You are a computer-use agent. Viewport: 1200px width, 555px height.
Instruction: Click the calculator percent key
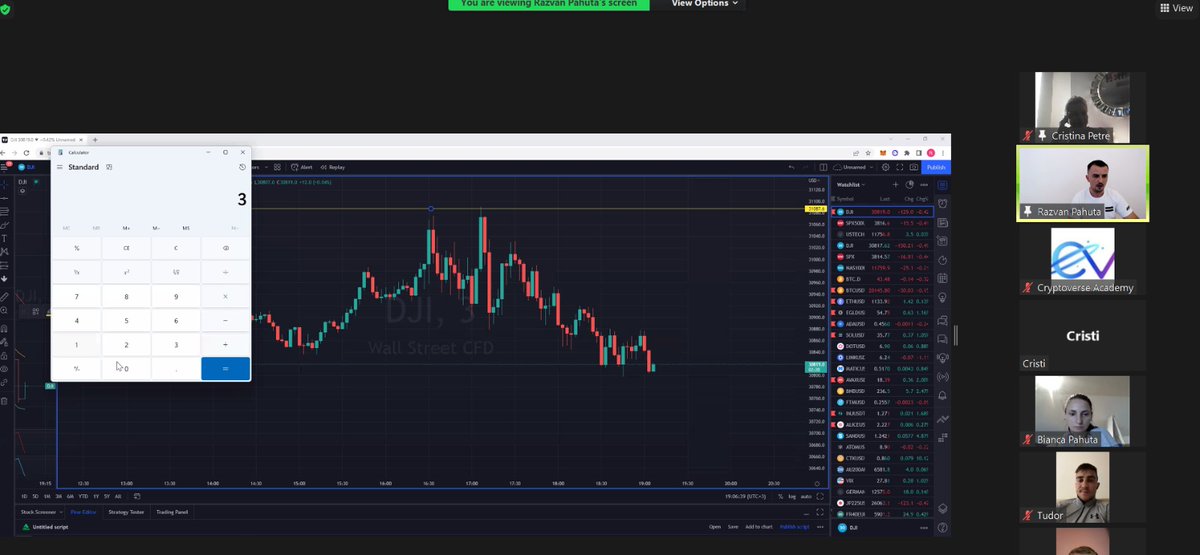pyautogui.click(x=77, y=247)
